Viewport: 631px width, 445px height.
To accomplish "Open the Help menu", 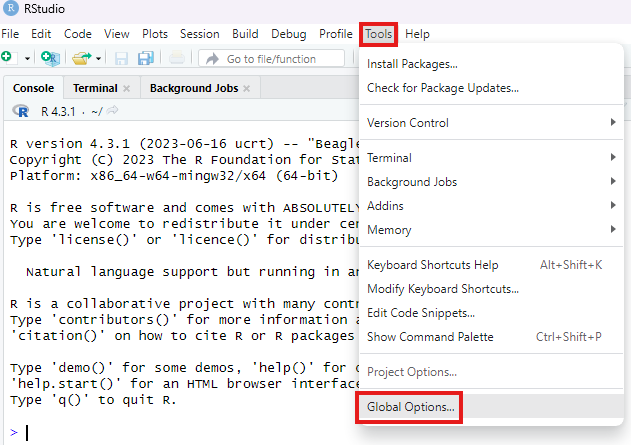I will pos(417,34).
